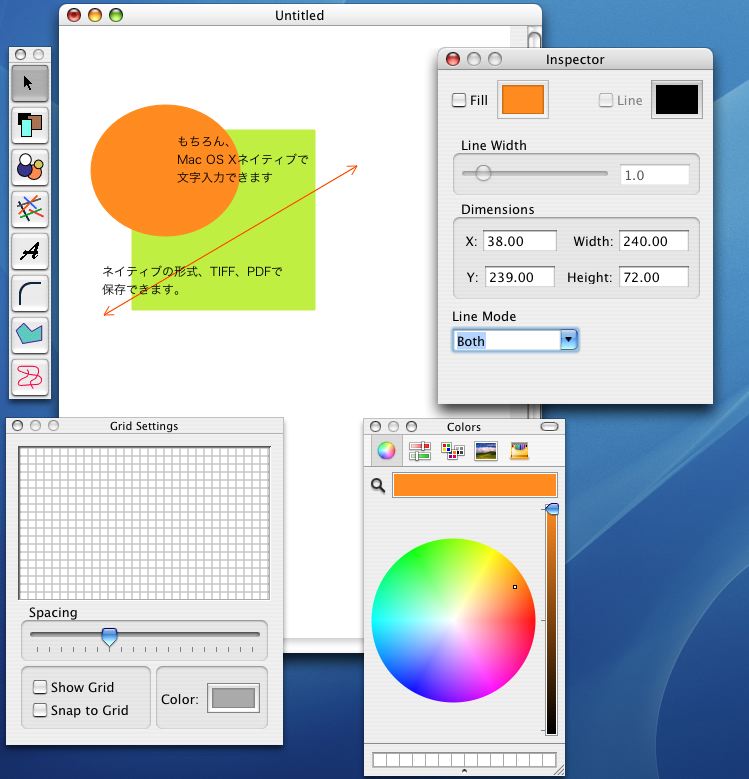Click the magnifier color sampler
The height and width of the screenshot is (779, 749).
pos(378,485)
